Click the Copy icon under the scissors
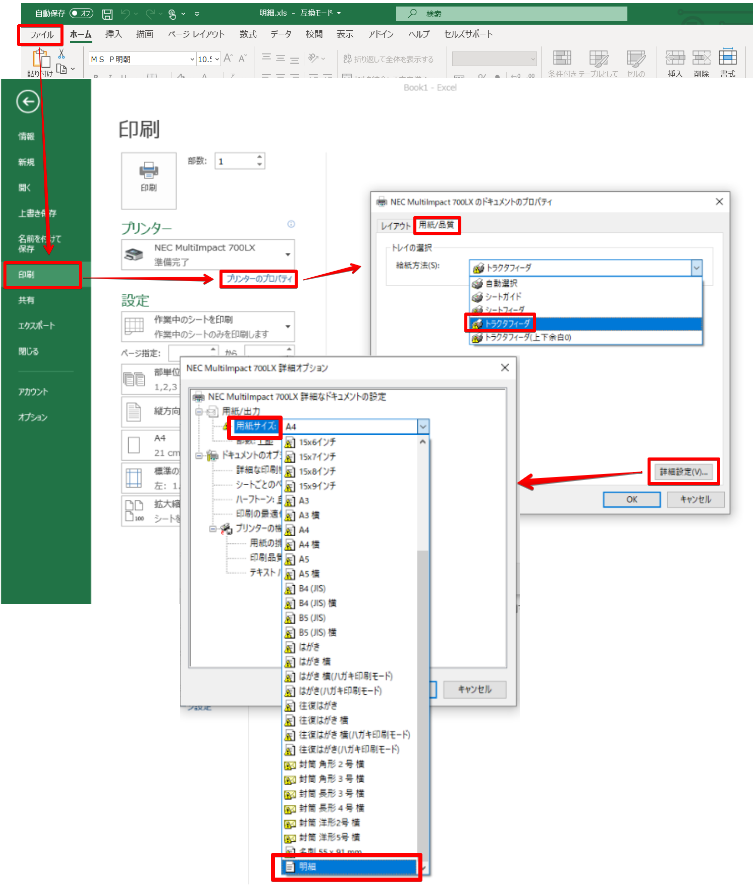 coord(62,69)
